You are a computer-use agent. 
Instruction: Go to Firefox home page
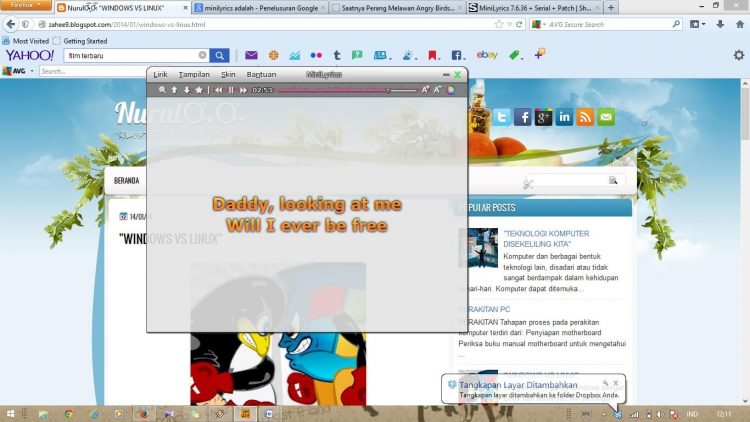(739, 24)
